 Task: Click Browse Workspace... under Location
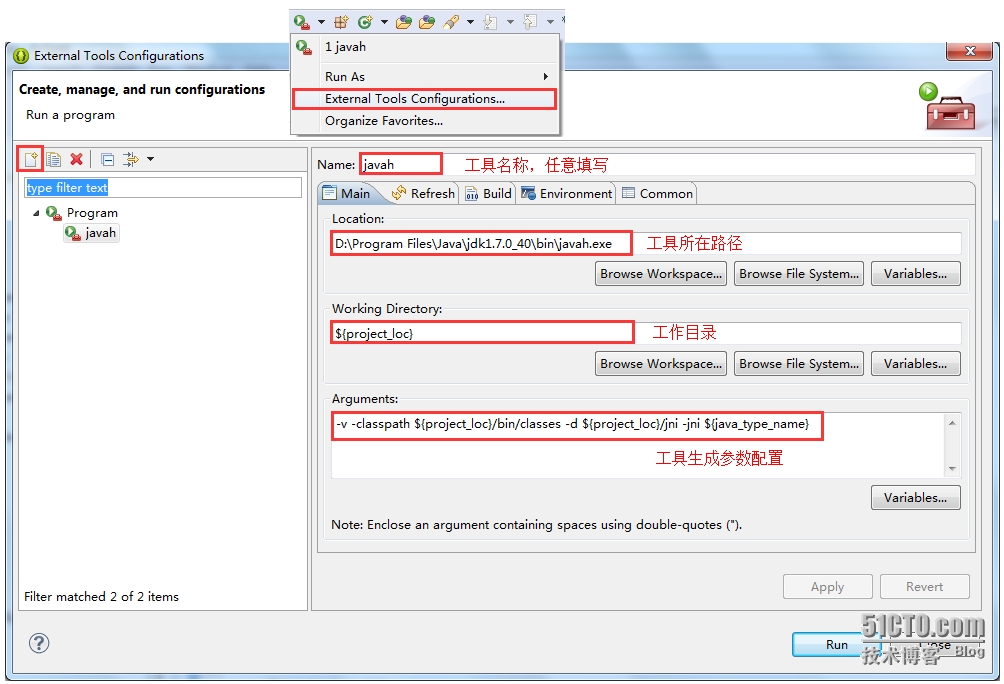(661, 273)
